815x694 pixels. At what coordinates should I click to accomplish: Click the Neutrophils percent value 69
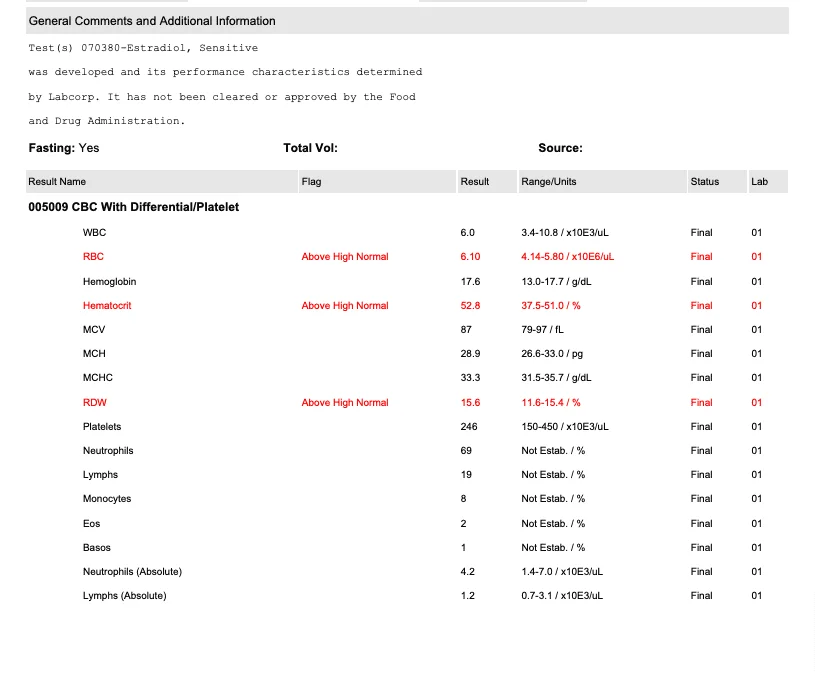(x=466, y=450)
